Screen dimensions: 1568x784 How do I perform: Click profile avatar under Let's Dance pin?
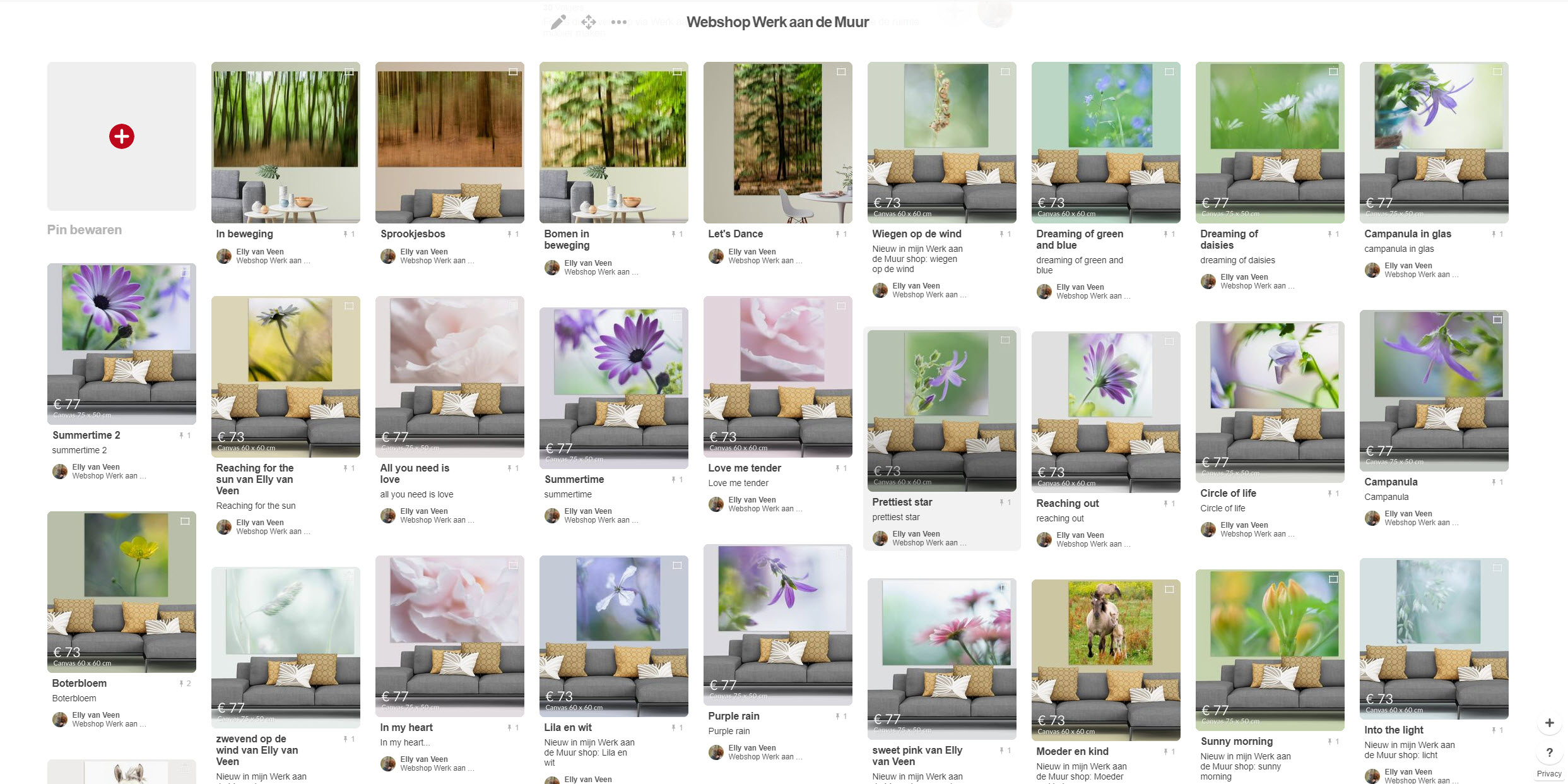tap(716, 256)
